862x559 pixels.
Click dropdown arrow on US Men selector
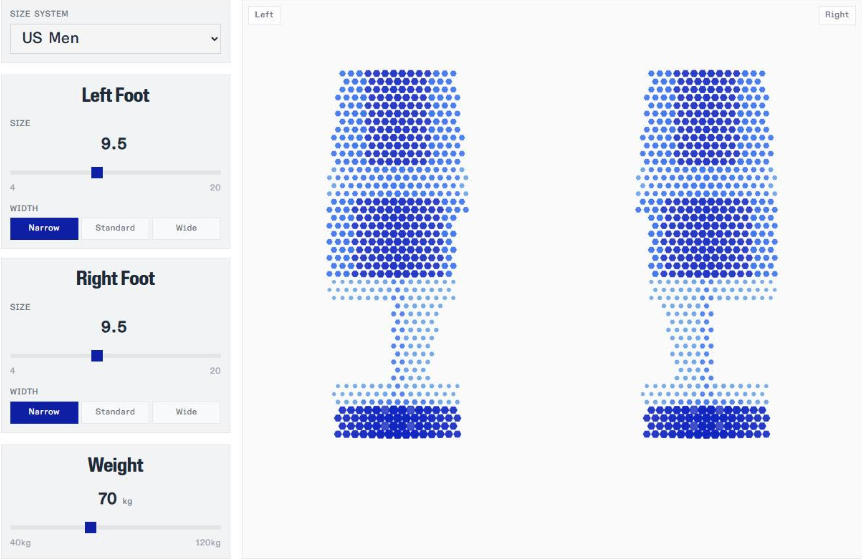pyautogui.click(x=213, y=39)
